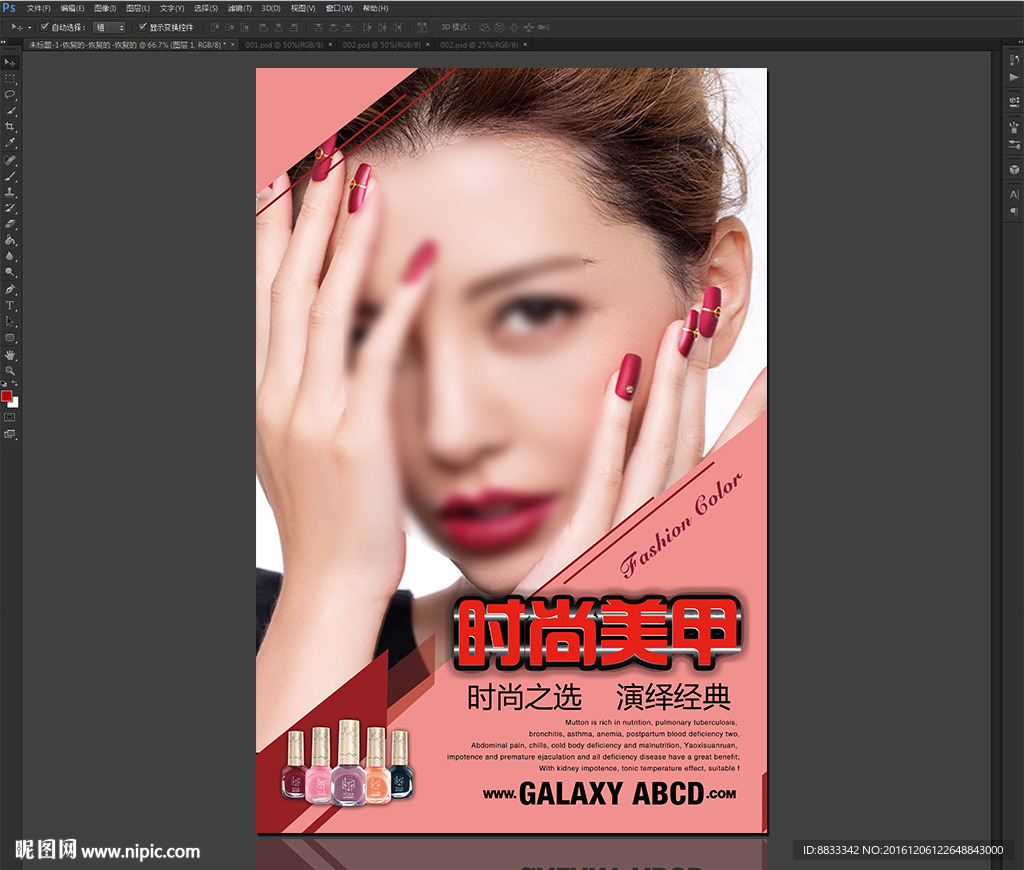Open the screen mode switcher
This screenshot has width=1024, height=870.
coord(10,434)
